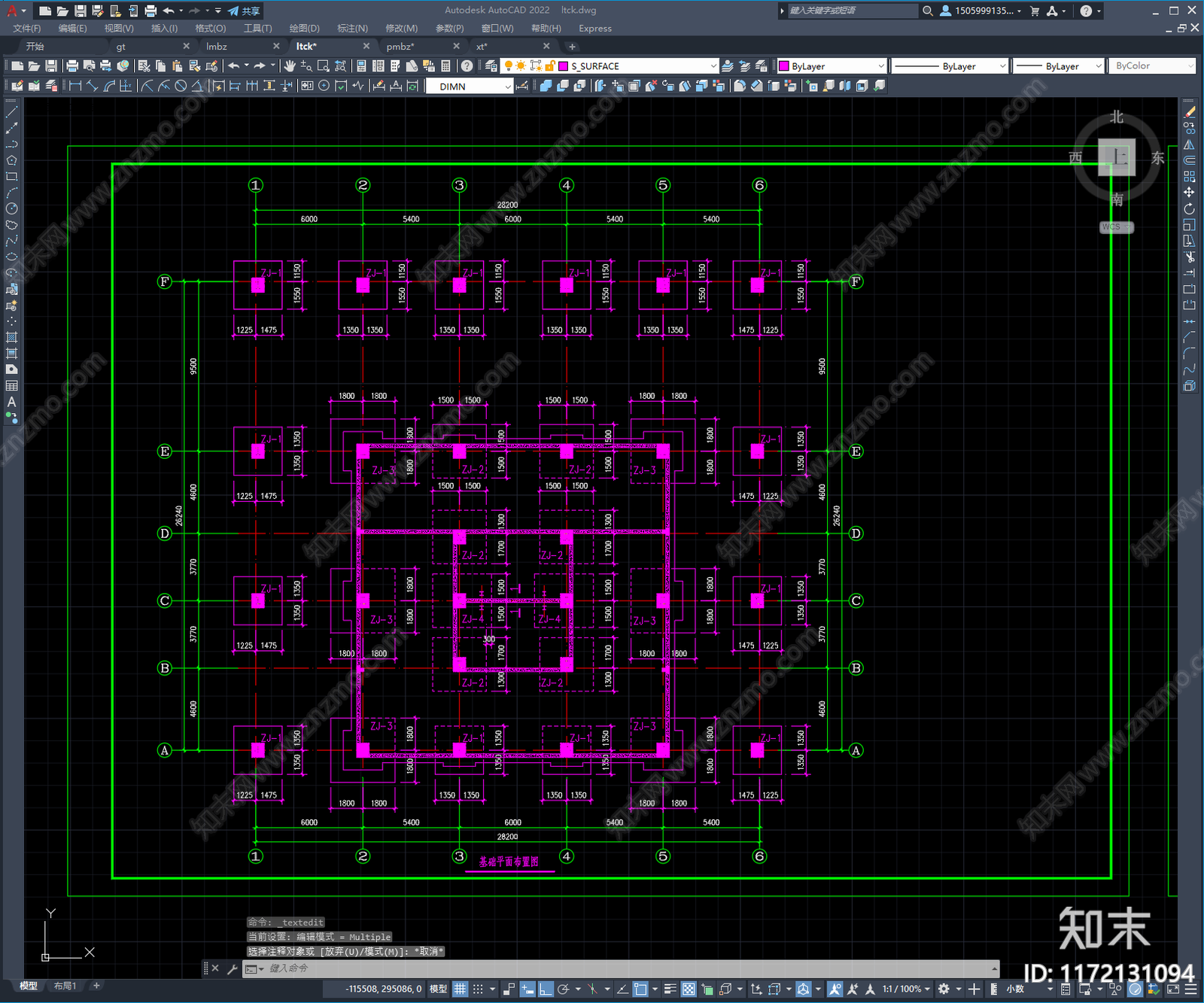Open the Express menu
The width and height of the screenshot is (1204, 1003).
tap(595, 29)
